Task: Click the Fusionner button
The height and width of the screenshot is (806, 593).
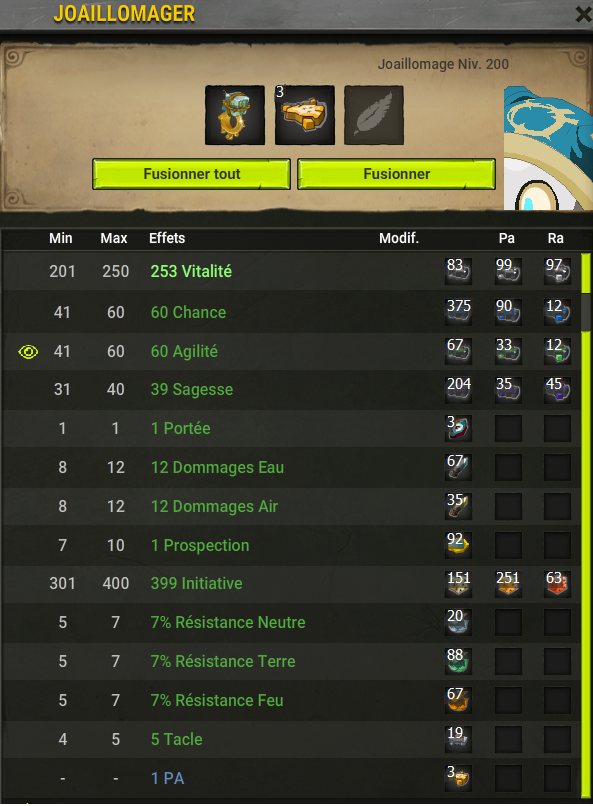Action: pos(396,174)
